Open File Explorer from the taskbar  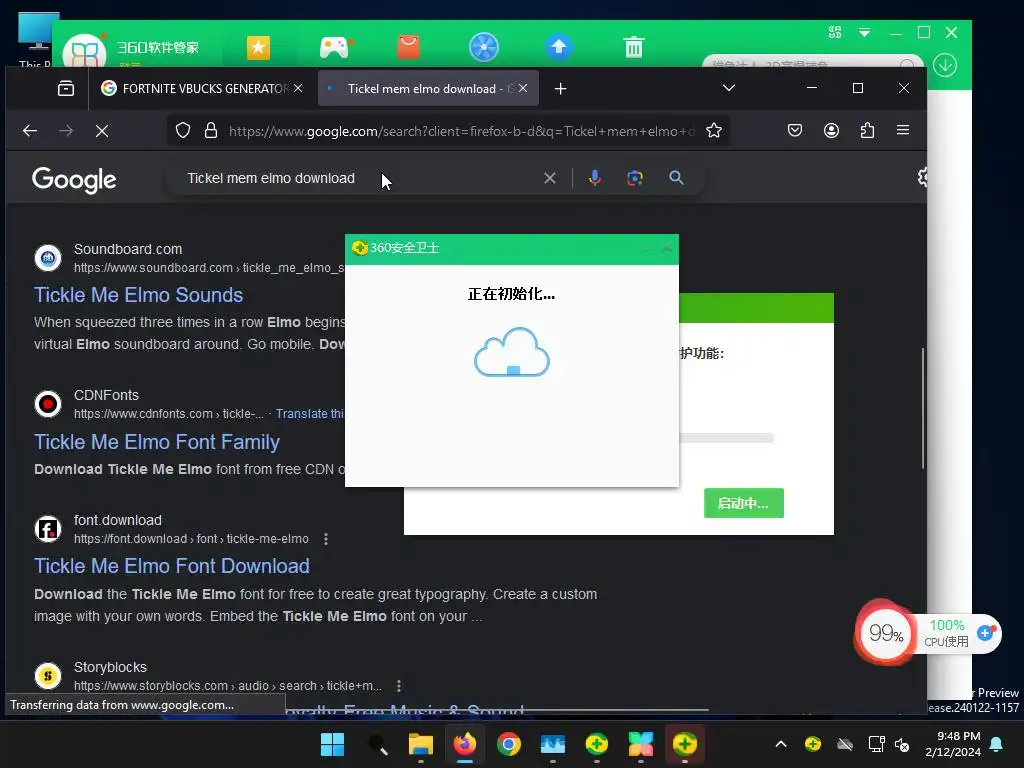[421, 744]
